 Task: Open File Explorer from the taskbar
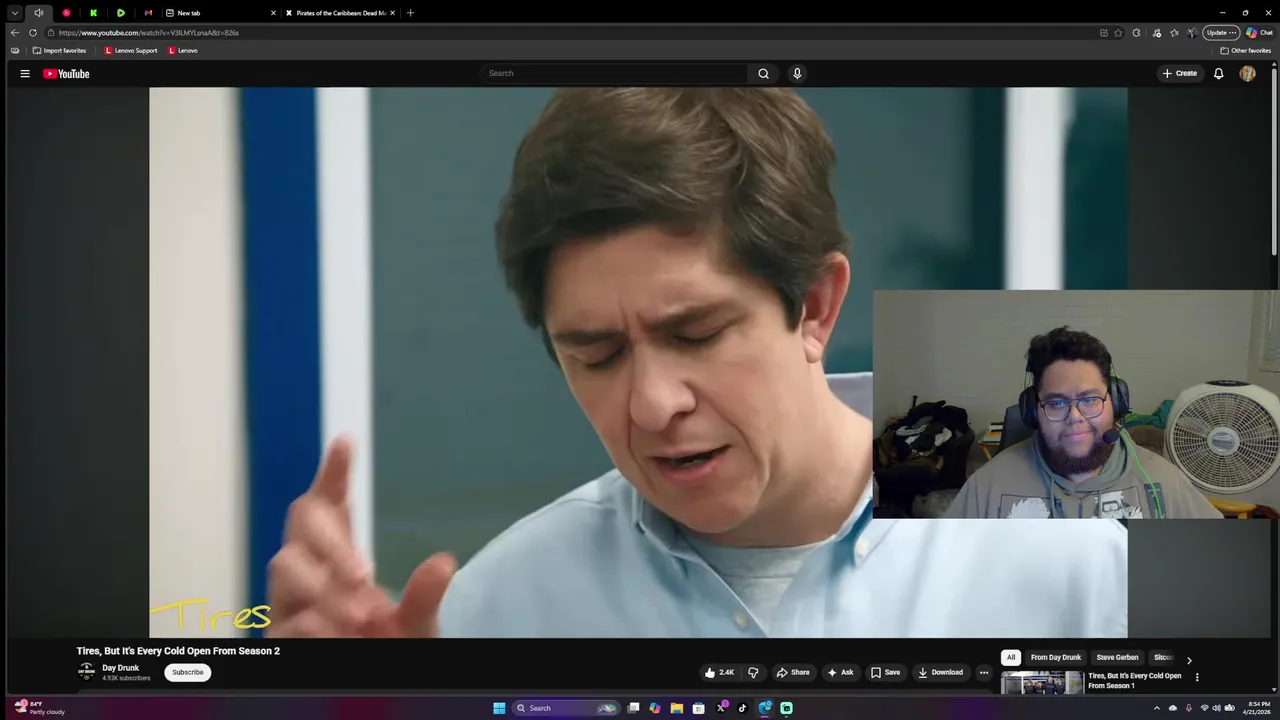(676, 708)
